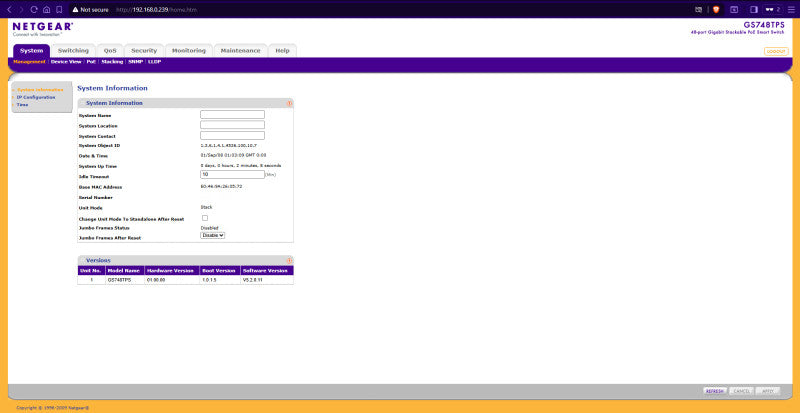
Task: Open the SNMP submenu
Action: coord(135,62)
